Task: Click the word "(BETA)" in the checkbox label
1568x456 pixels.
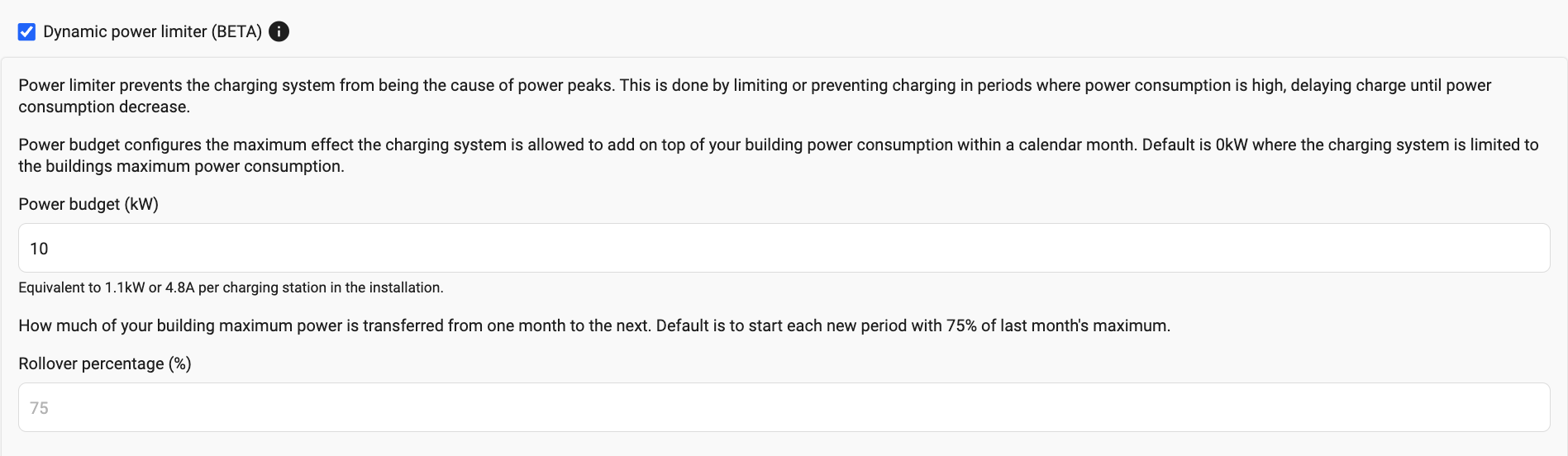Action: pos(236,31)
